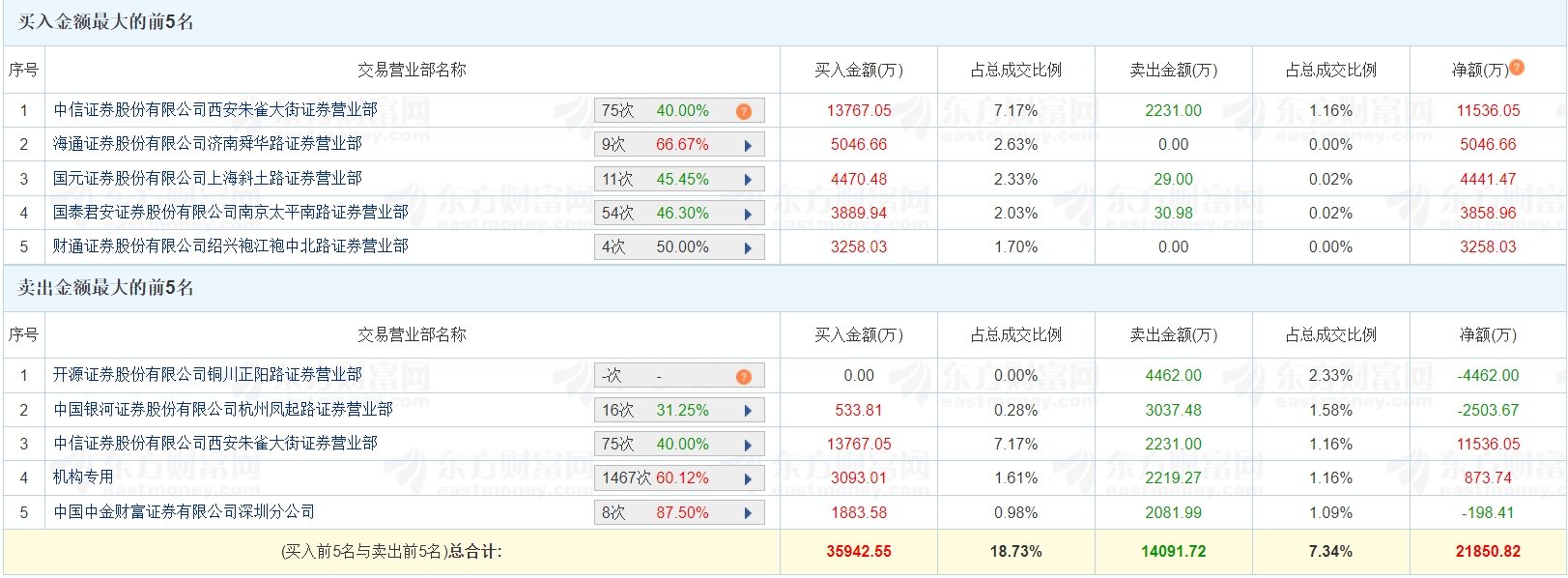Click the blue arrow beside 16次 31.25%
This screenshot has width=1568, height=578.
click(x=748, y=411)
